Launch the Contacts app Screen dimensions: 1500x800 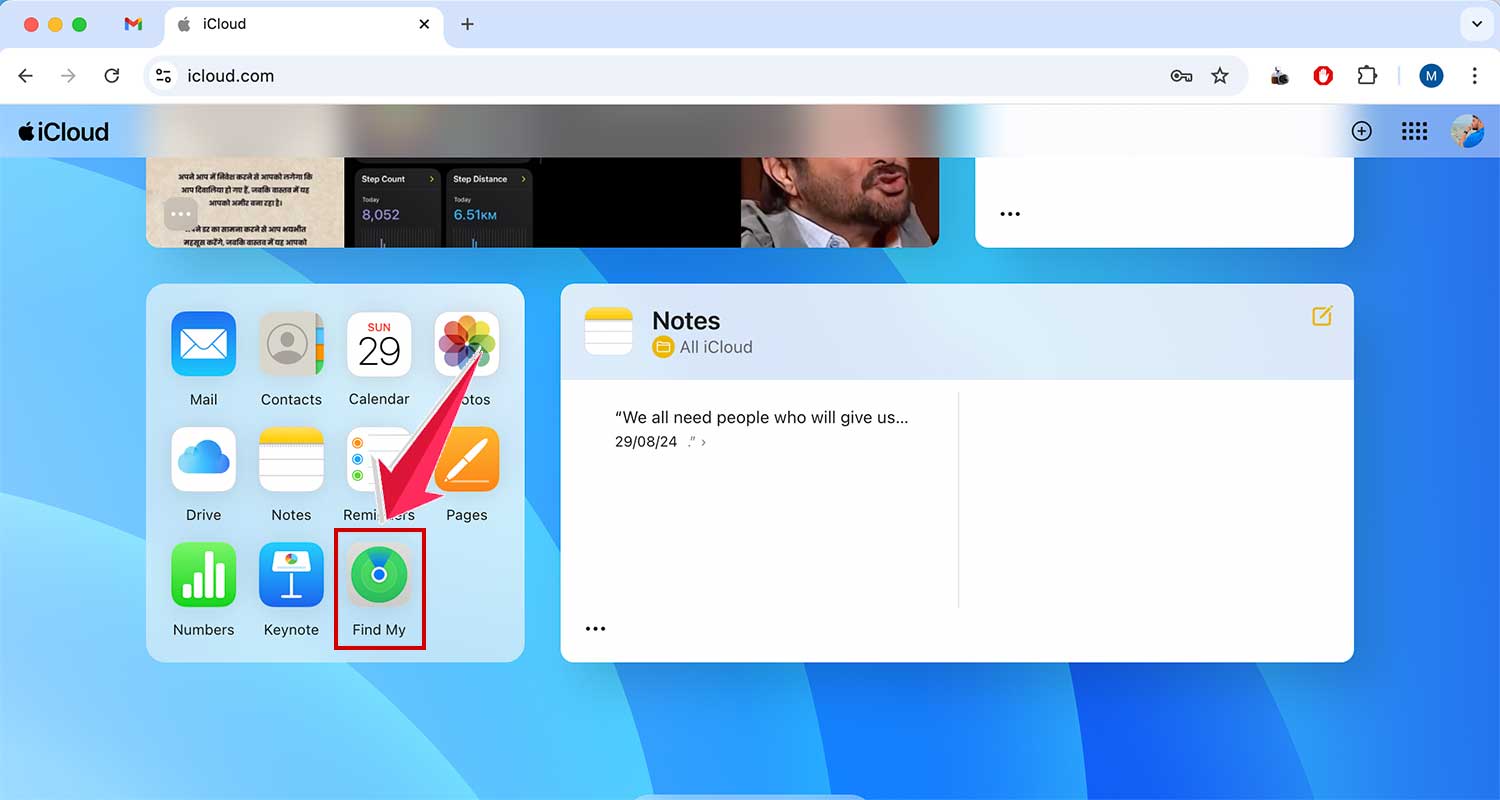[x=291, y=344]
